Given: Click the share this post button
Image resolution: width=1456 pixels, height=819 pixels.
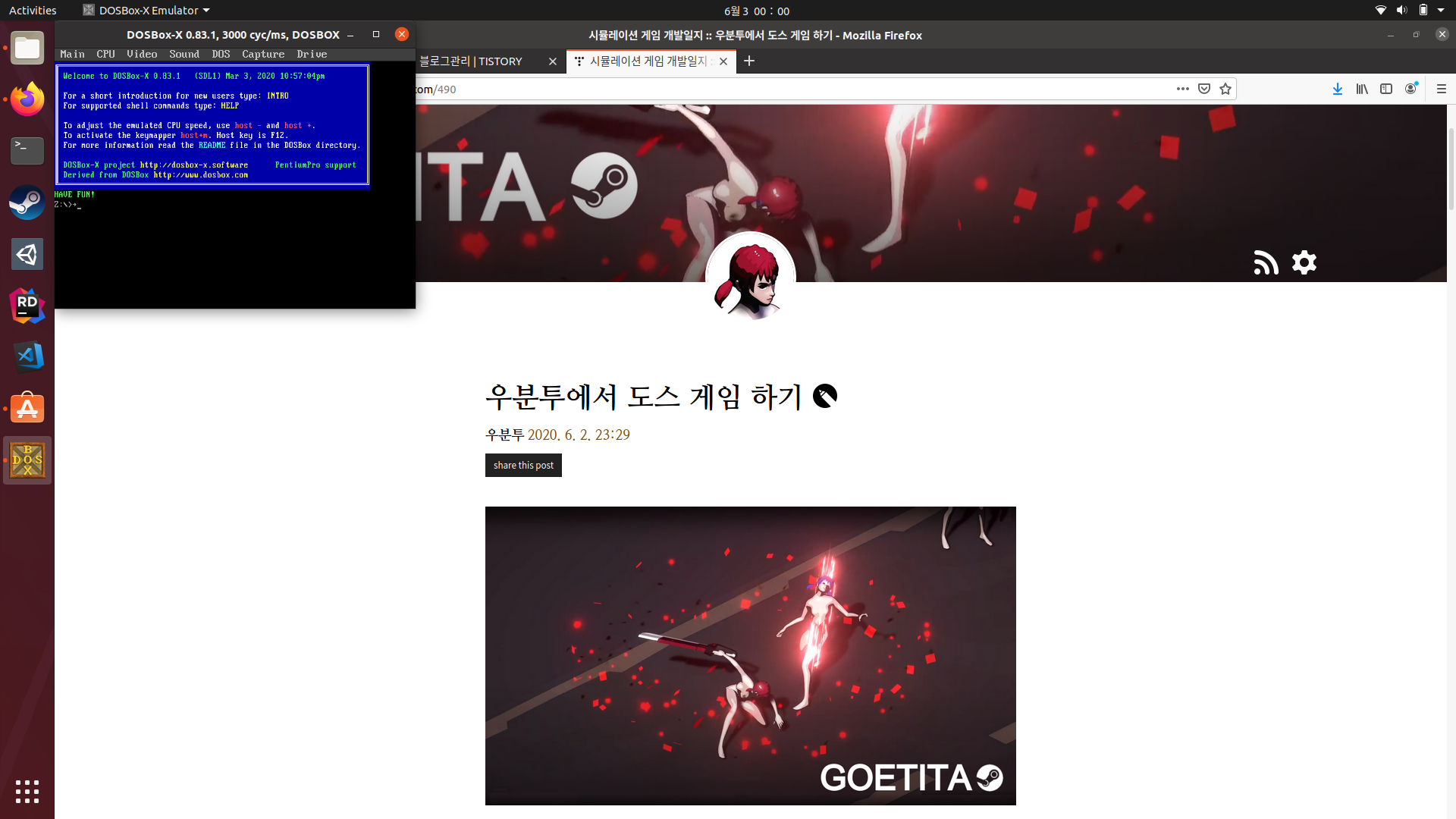Looking at the screenshot, I should (x=523, y=465).
